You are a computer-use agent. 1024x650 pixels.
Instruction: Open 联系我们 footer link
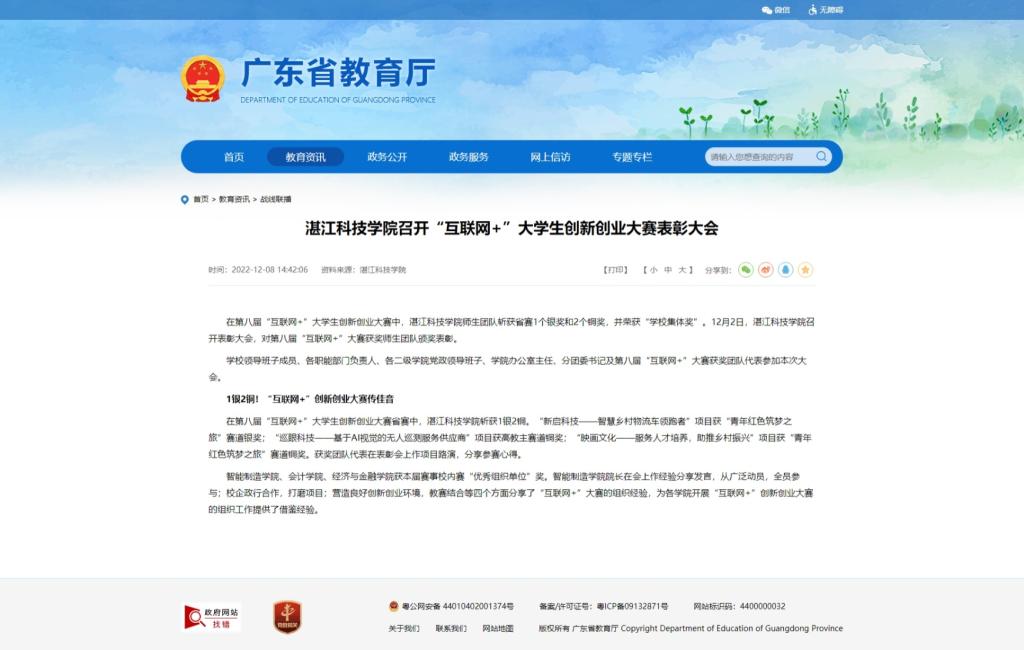(451, 628)
